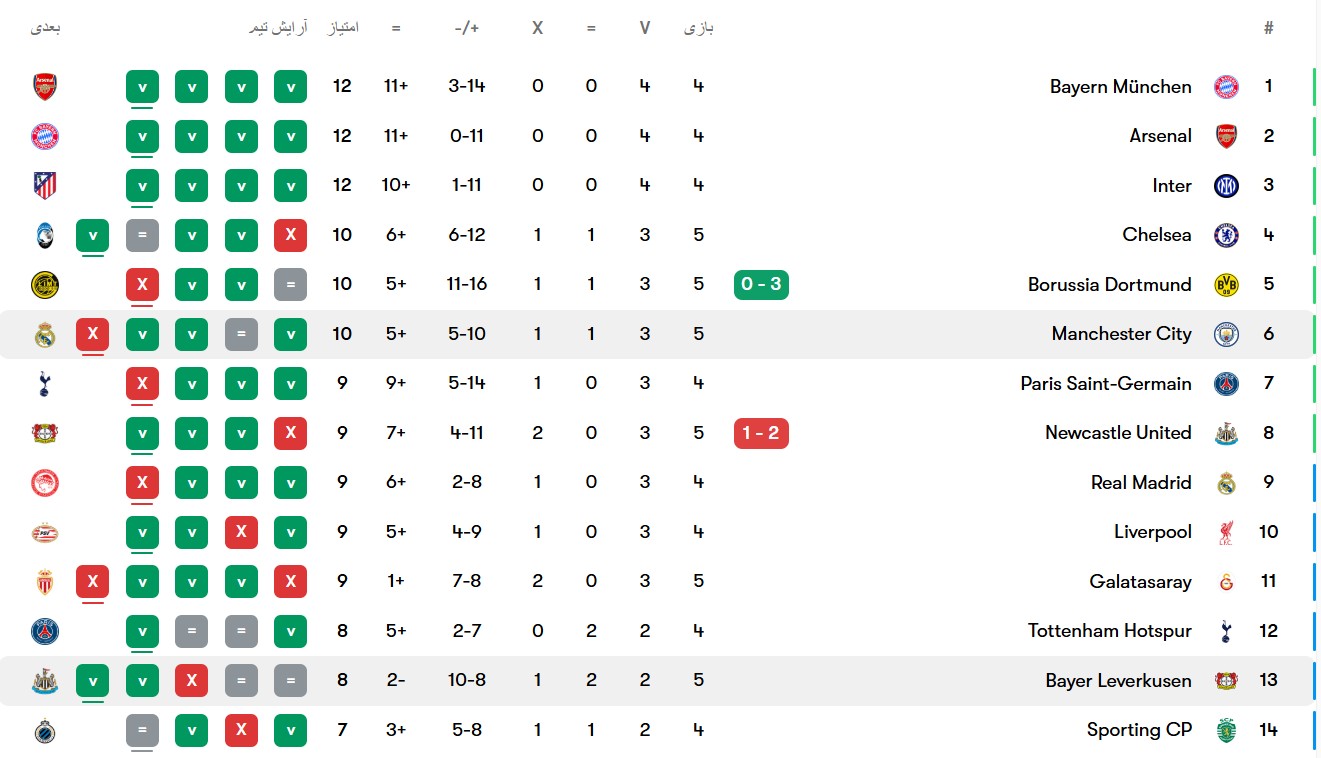Click the بازی games played column header
The height and width of the screenshot is (758, 1321).
coord(698,28)
